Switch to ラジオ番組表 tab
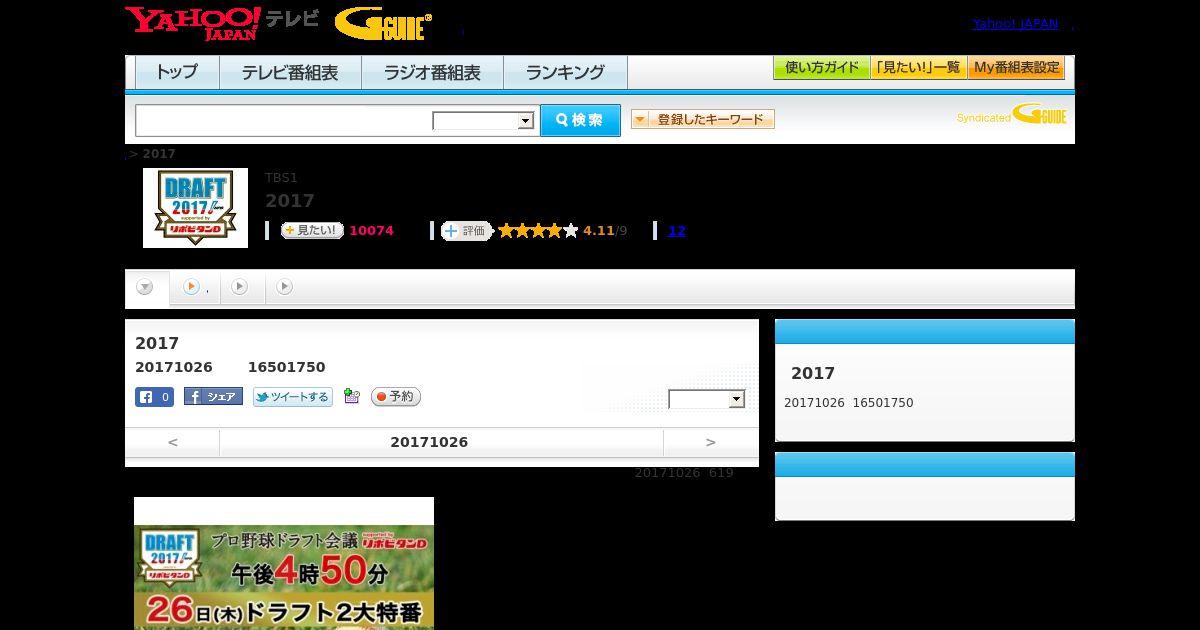The height and width of the screenshot is (630, 1200). (x=432, y=72)
